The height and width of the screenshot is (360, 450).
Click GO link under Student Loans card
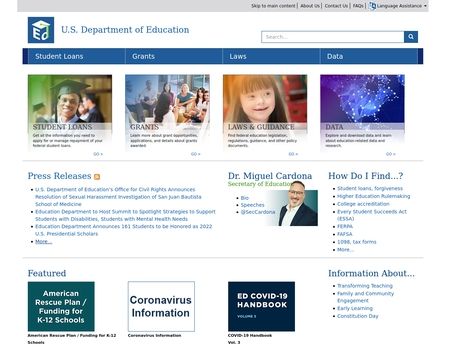(98, 154)
